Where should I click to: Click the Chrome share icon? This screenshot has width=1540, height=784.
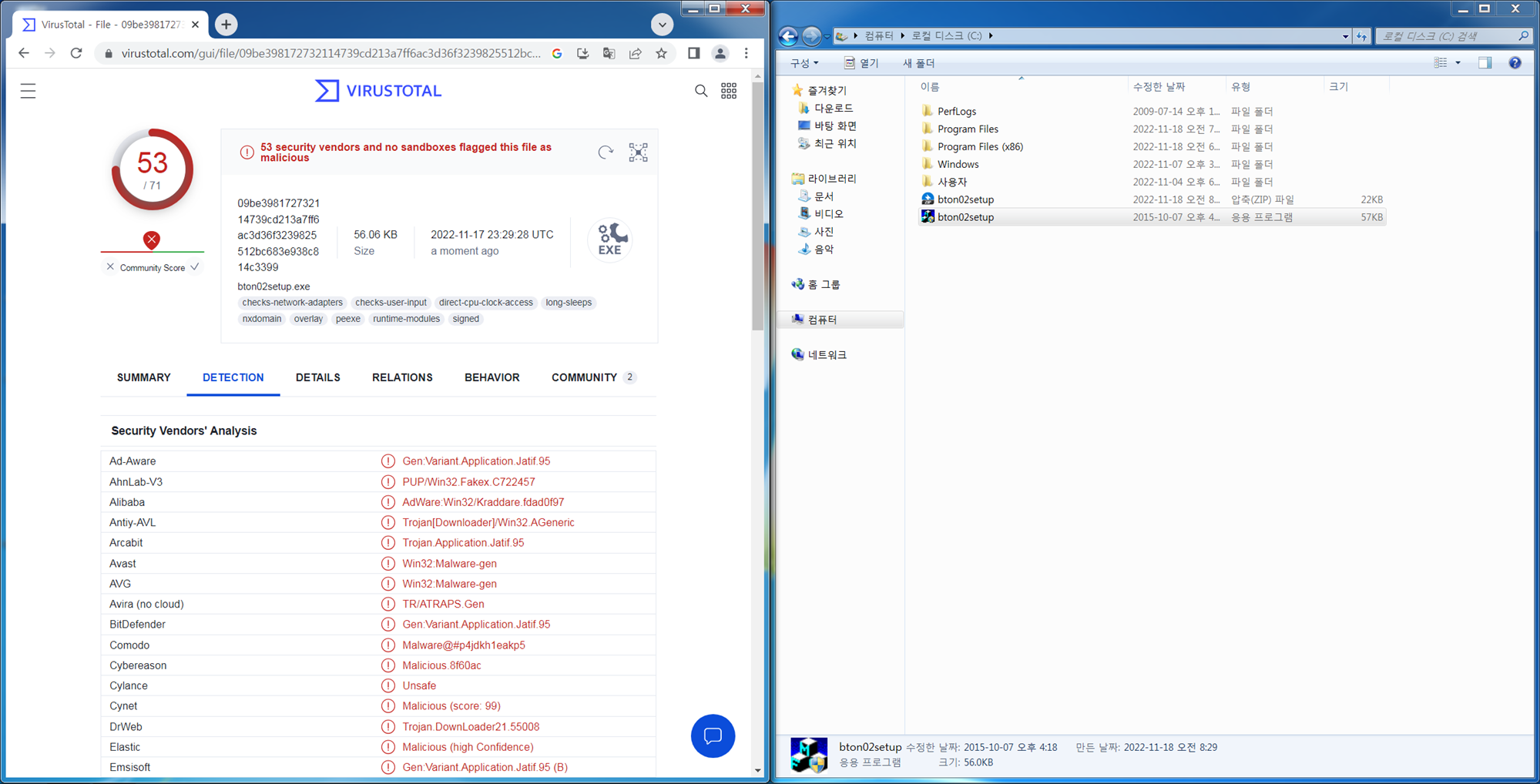point(636,53)
